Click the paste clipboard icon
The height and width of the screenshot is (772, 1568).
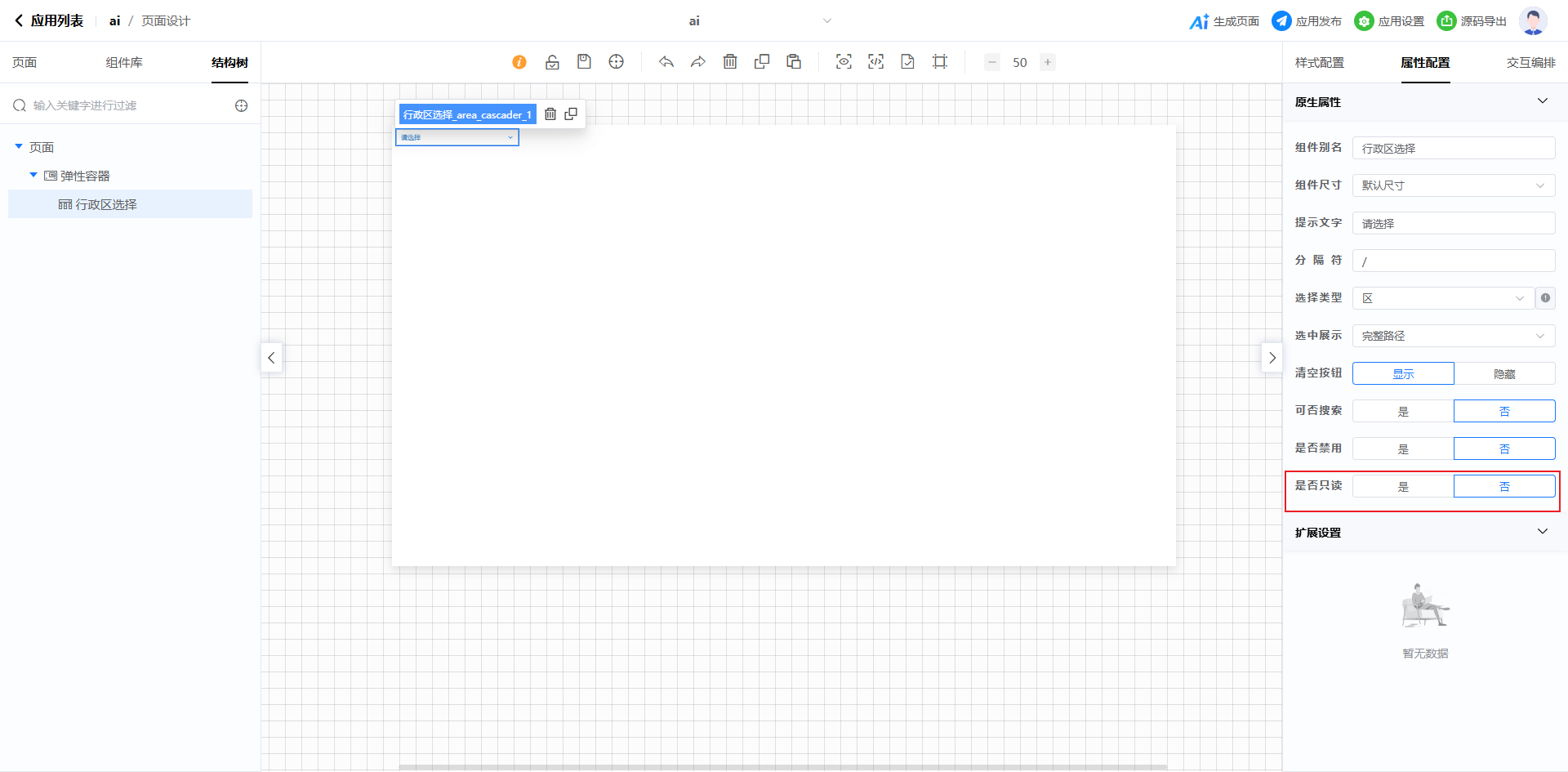(x=793, y=62)
